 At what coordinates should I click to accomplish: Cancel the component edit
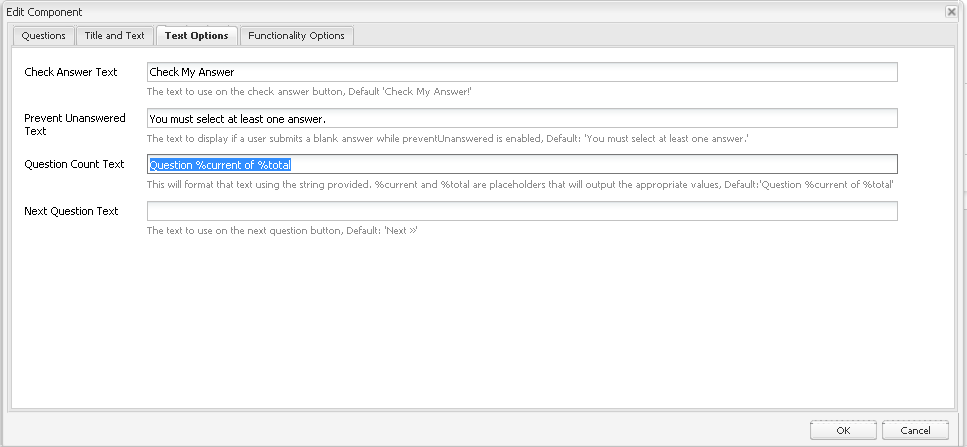pos(914,430)
